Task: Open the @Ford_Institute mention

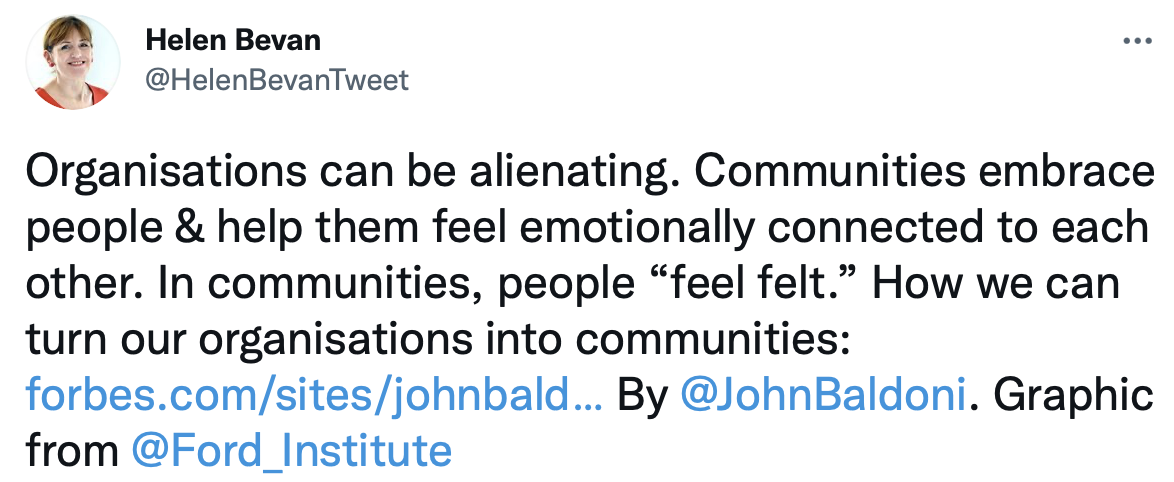Action: [x=291, y=451]
